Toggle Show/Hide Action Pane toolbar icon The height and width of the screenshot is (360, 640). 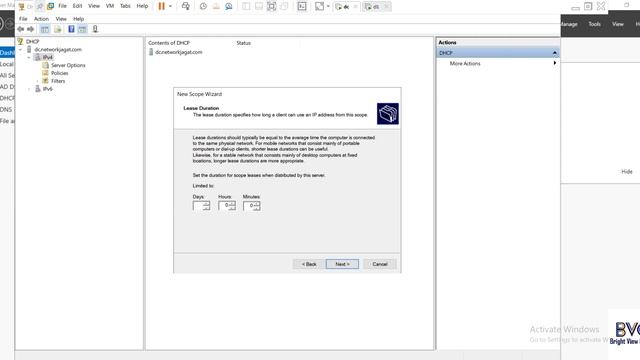(x=82, y=29)
